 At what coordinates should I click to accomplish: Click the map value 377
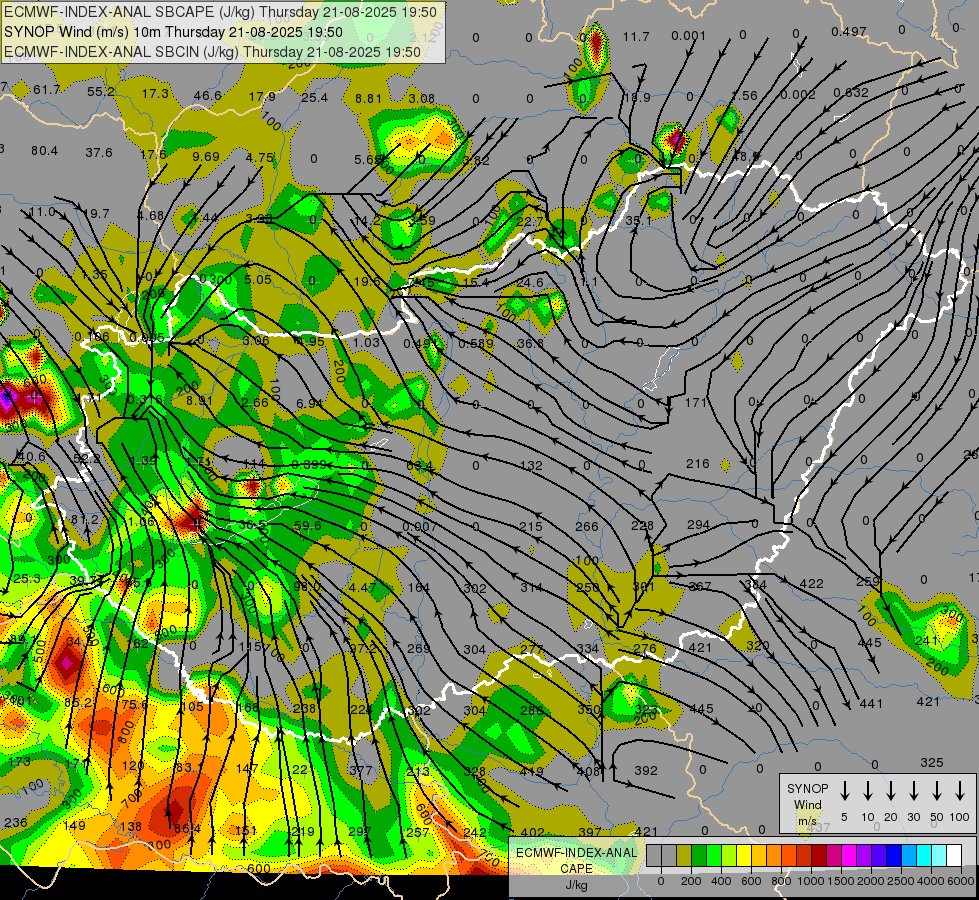pos(360,771)
